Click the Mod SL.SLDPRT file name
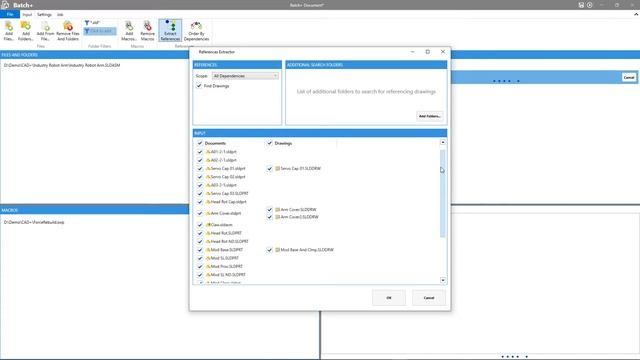This screenshot has height=360, width=640. tap(224, 258)
